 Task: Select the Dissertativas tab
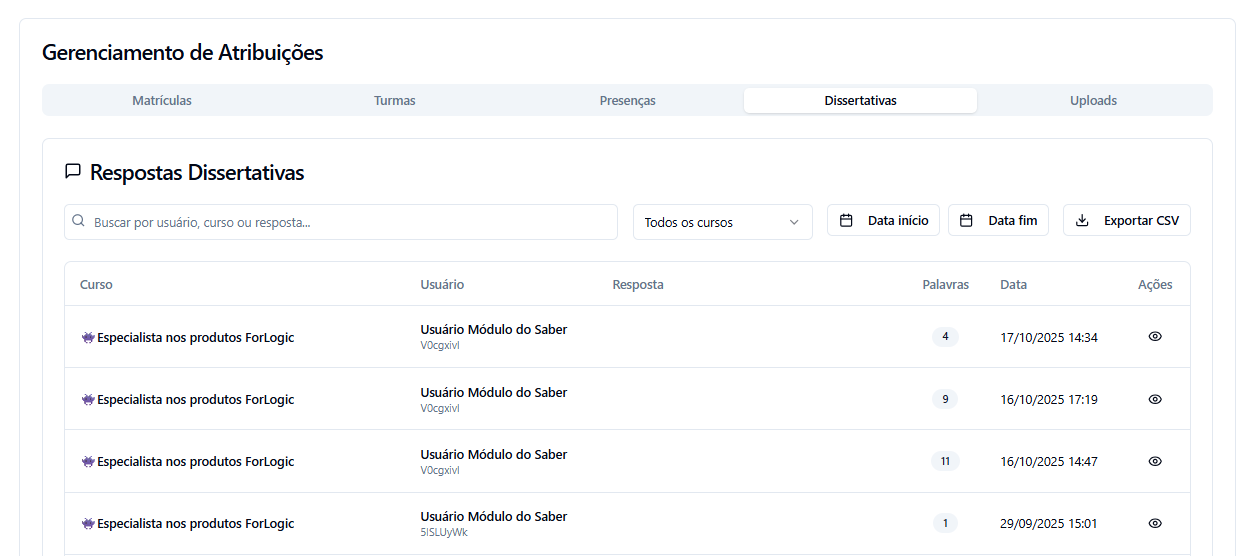coord(860,101)
